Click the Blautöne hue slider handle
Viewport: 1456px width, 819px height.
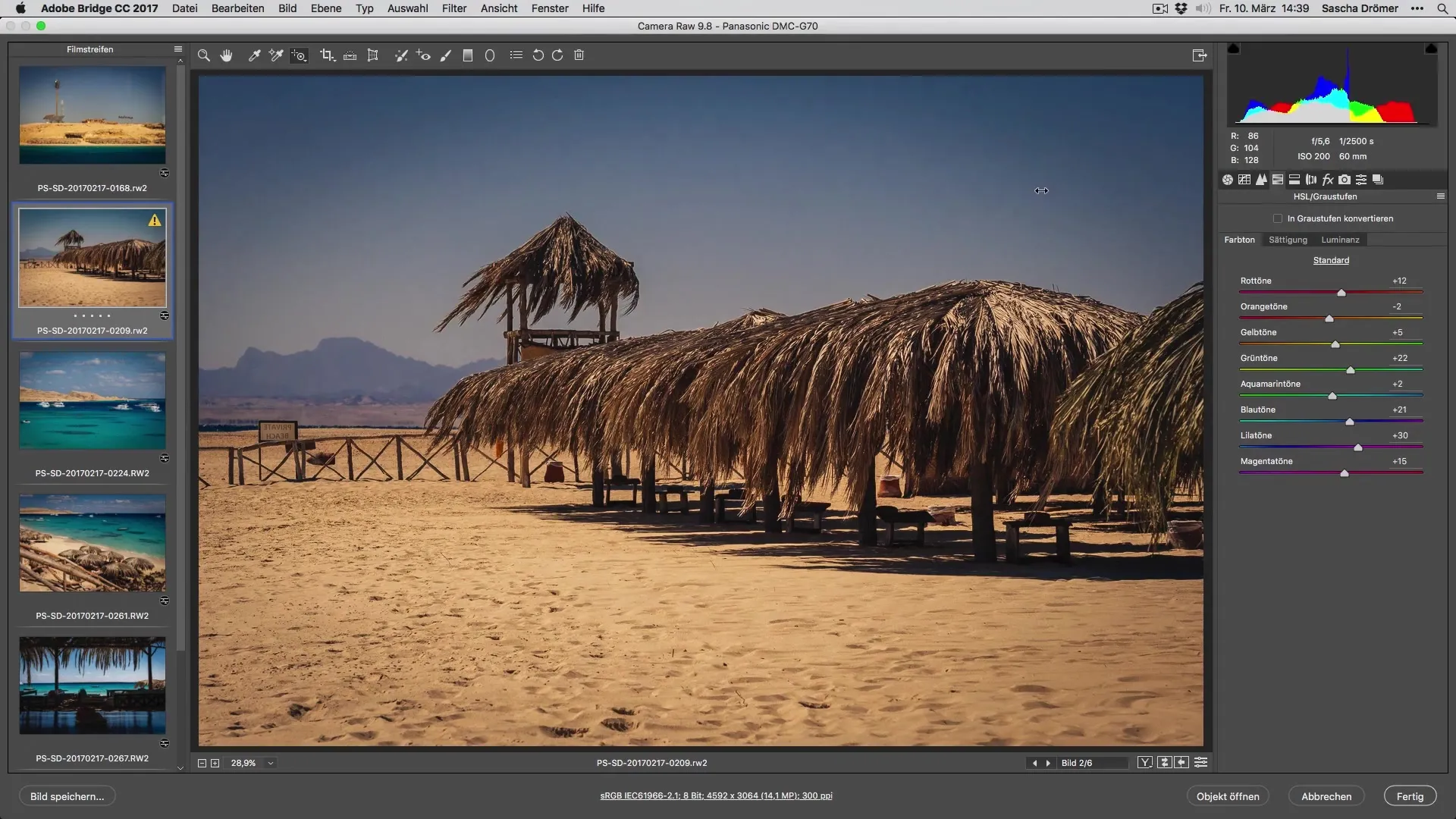[1349, 422]
